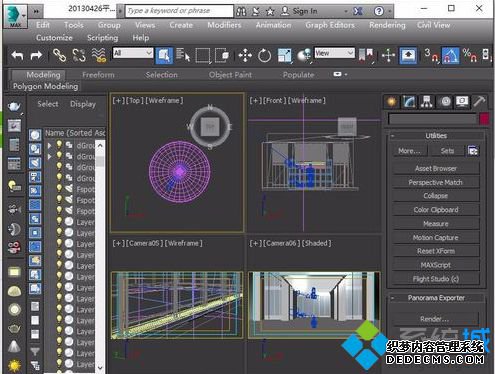Open the 3ds Max application menu
495x374 pixels.
(15, 16)
